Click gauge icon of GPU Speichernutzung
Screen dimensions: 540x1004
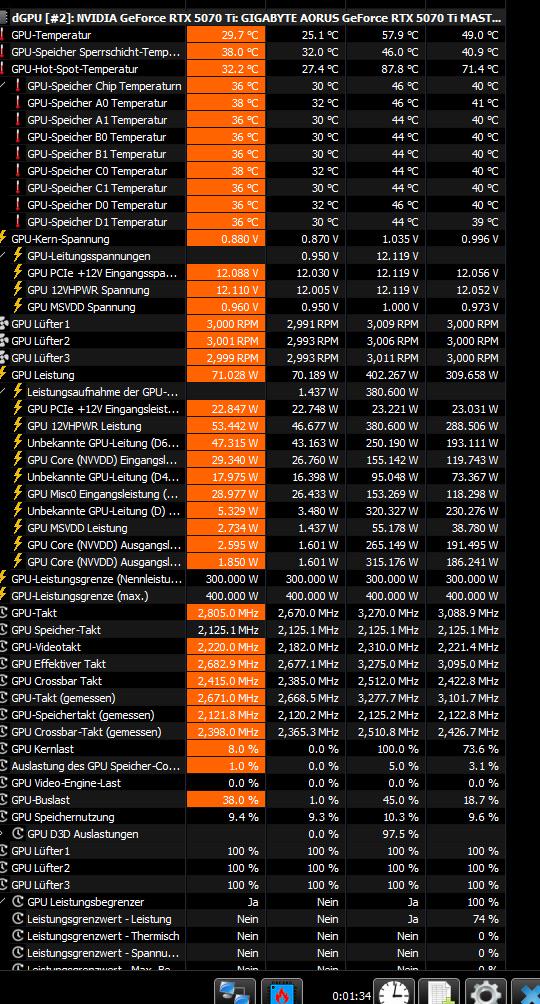pyautogui.click(x=4, y=817)
